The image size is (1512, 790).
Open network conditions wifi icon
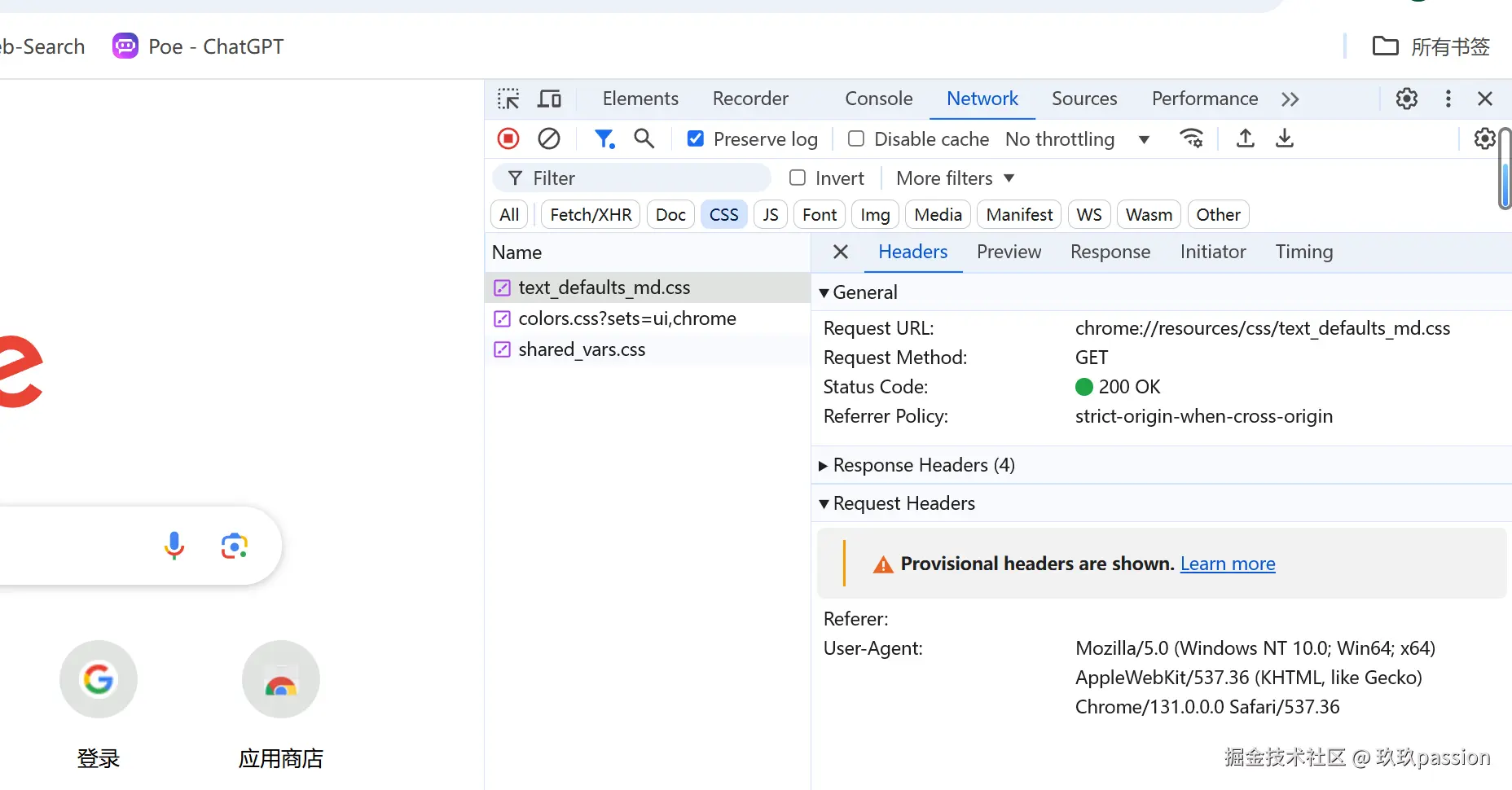point(1191,138)
